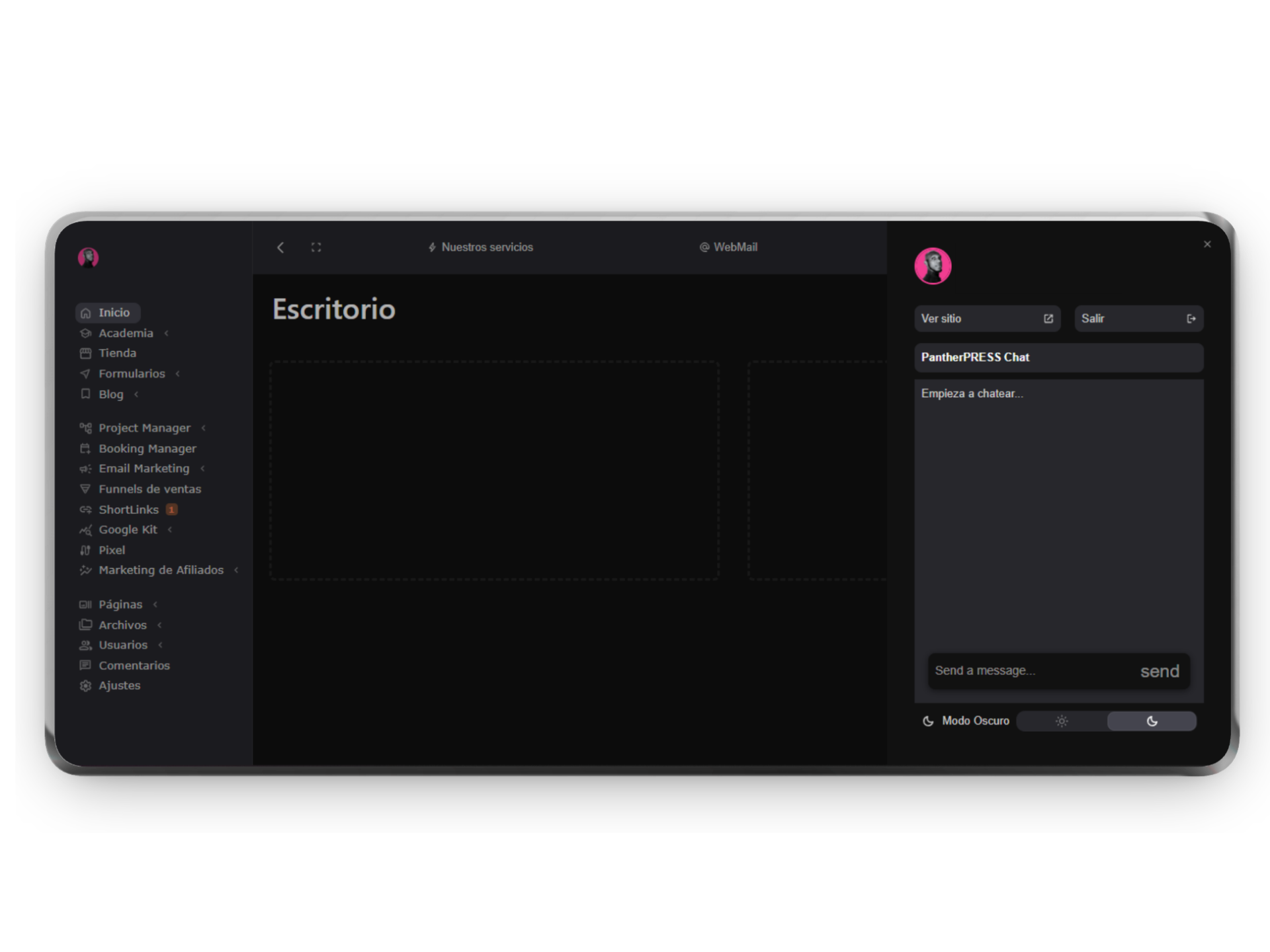Switch to light mode sun option
Screen dimensions: 1270x952
[x=1062, y=721]
